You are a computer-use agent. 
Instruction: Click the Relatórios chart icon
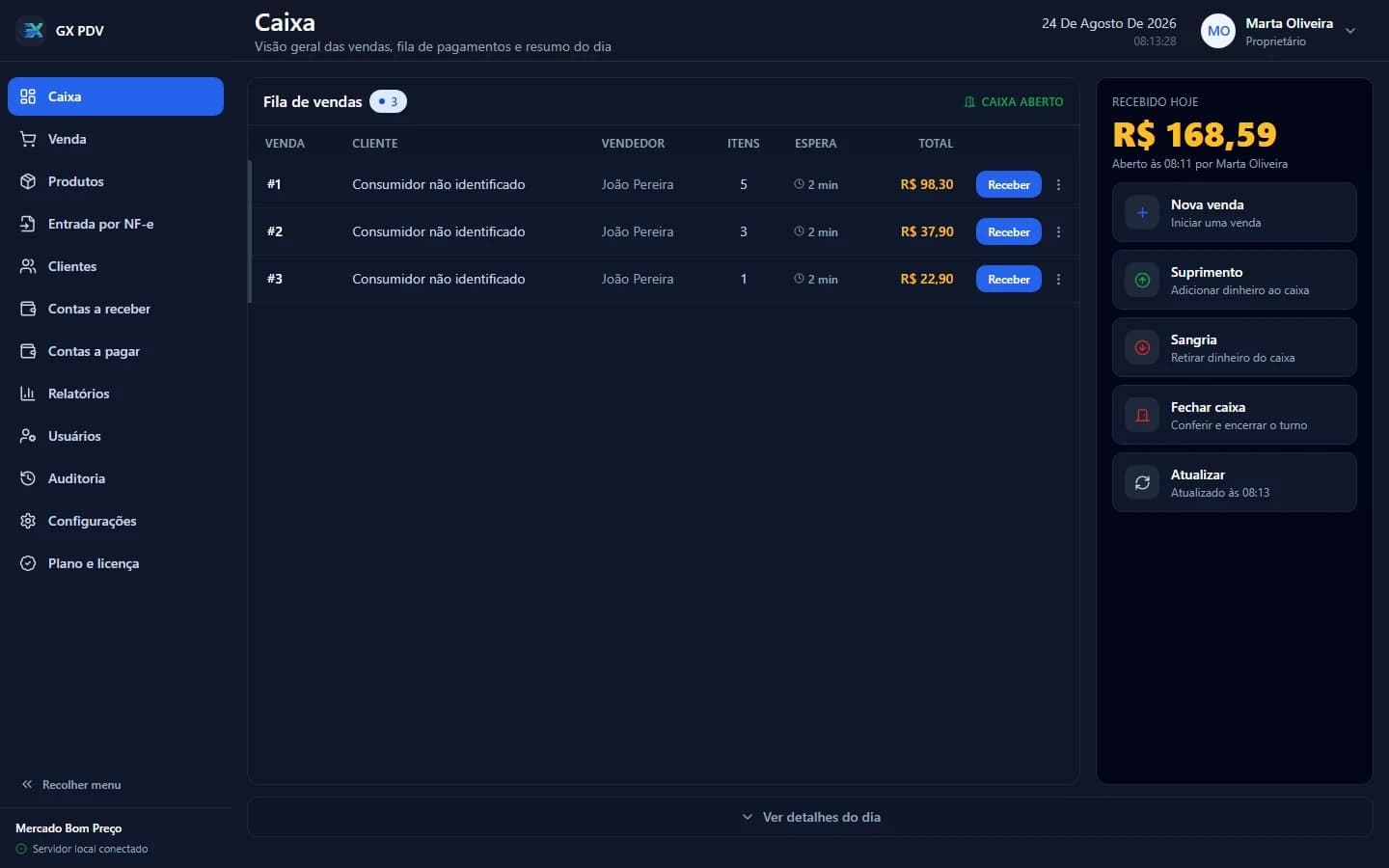pos(28,393)
